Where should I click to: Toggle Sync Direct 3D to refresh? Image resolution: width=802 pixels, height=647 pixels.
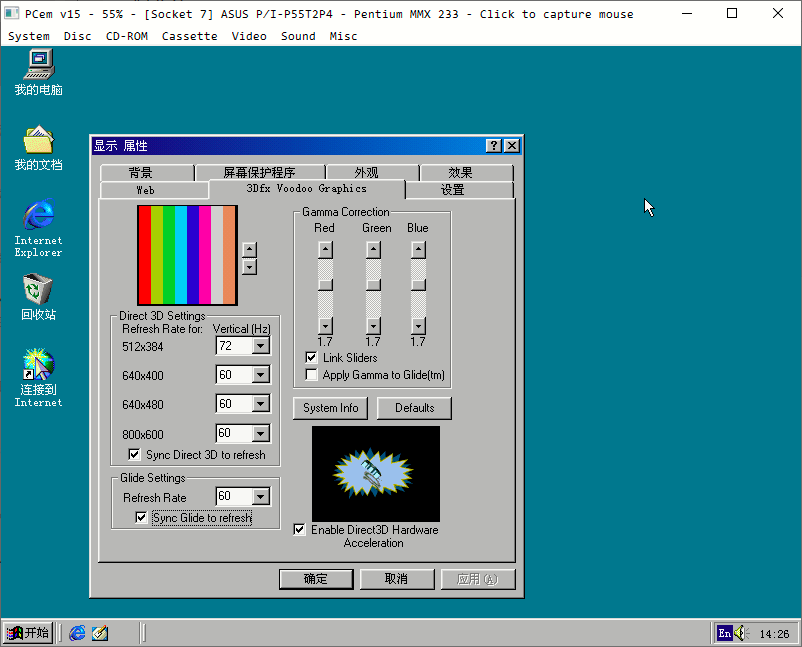click(134, 454)
